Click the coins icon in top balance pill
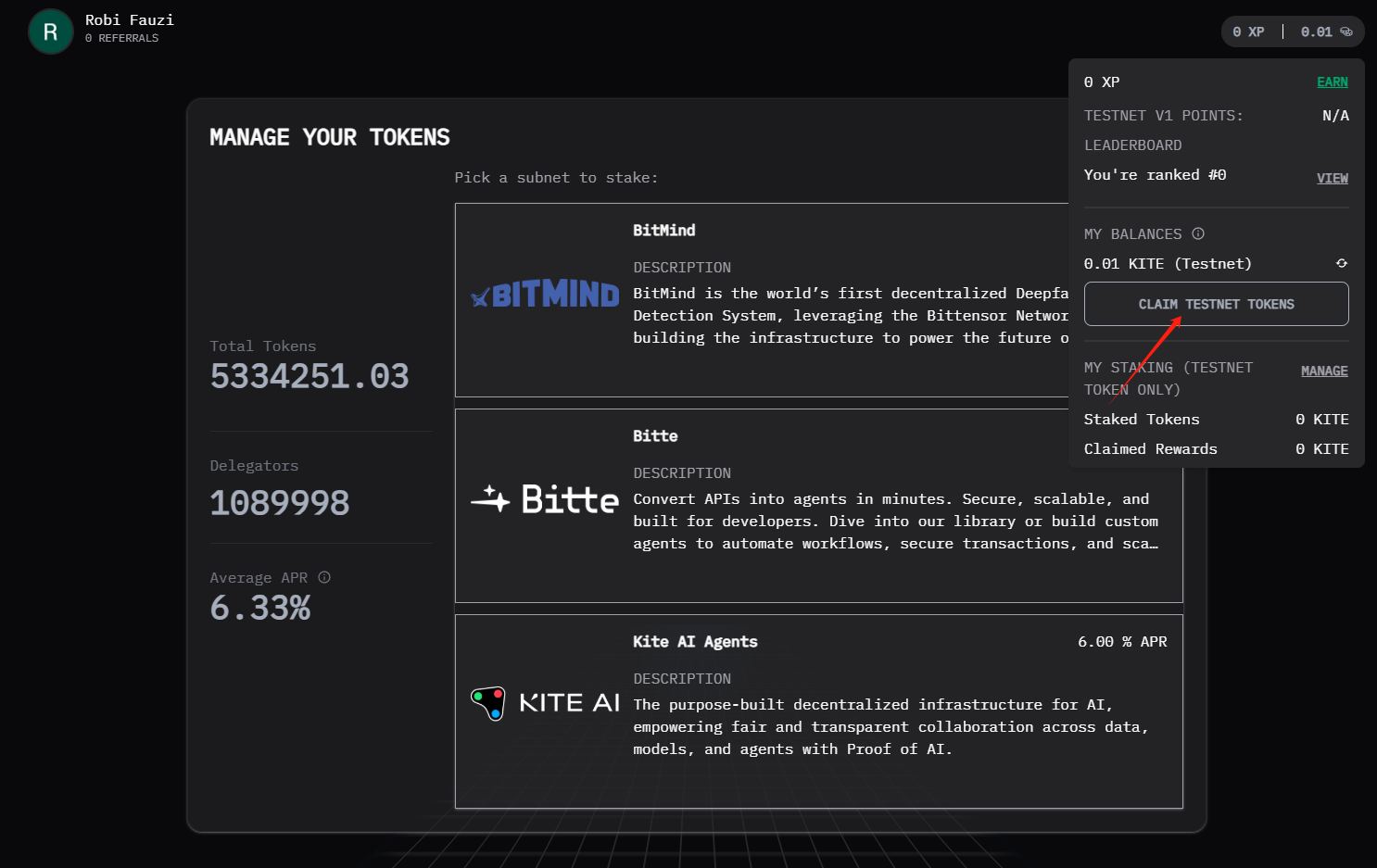 pyautogui.click(x=1346, y=31)
